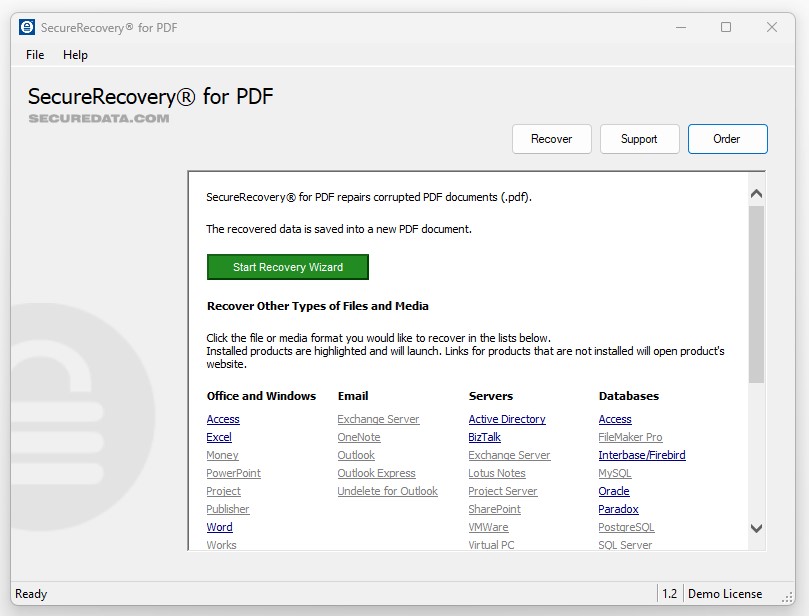Click the Recover button

click(x=551, y=139)
